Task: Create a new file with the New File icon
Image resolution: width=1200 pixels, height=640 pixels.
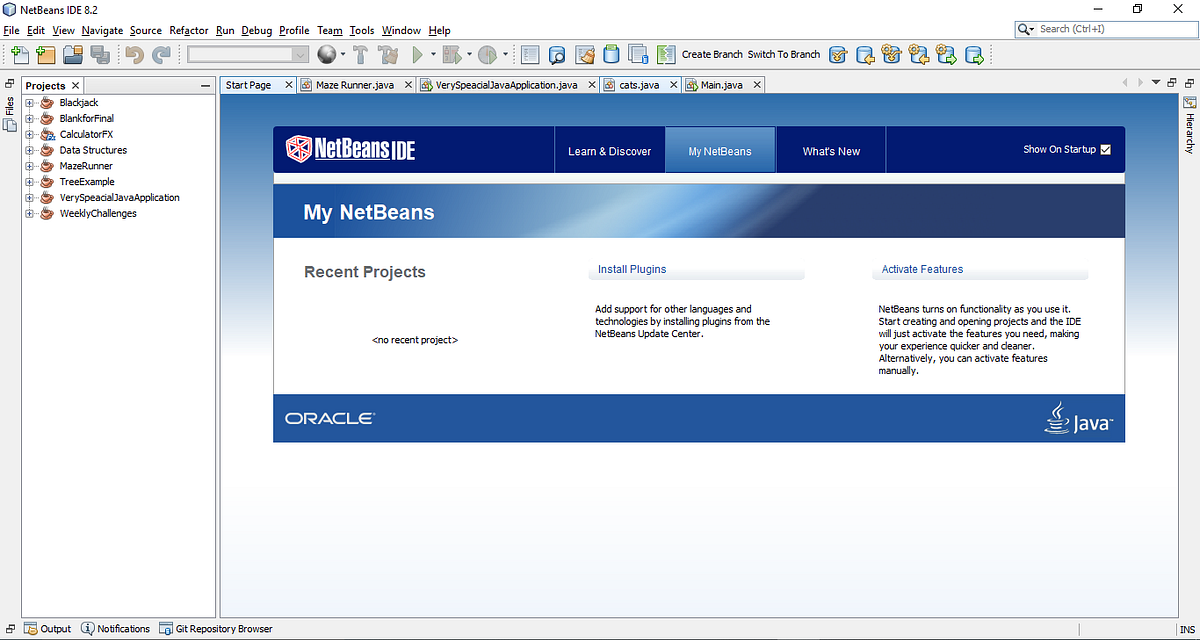Action: [19, 54]
